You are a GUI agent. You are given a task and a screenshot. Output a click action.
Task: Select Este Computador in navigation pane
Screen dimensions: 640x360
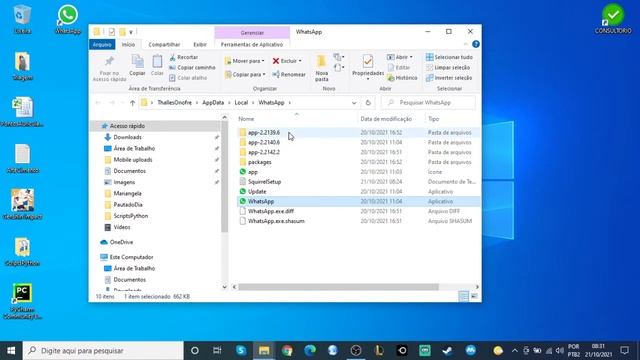coord(131,257)
